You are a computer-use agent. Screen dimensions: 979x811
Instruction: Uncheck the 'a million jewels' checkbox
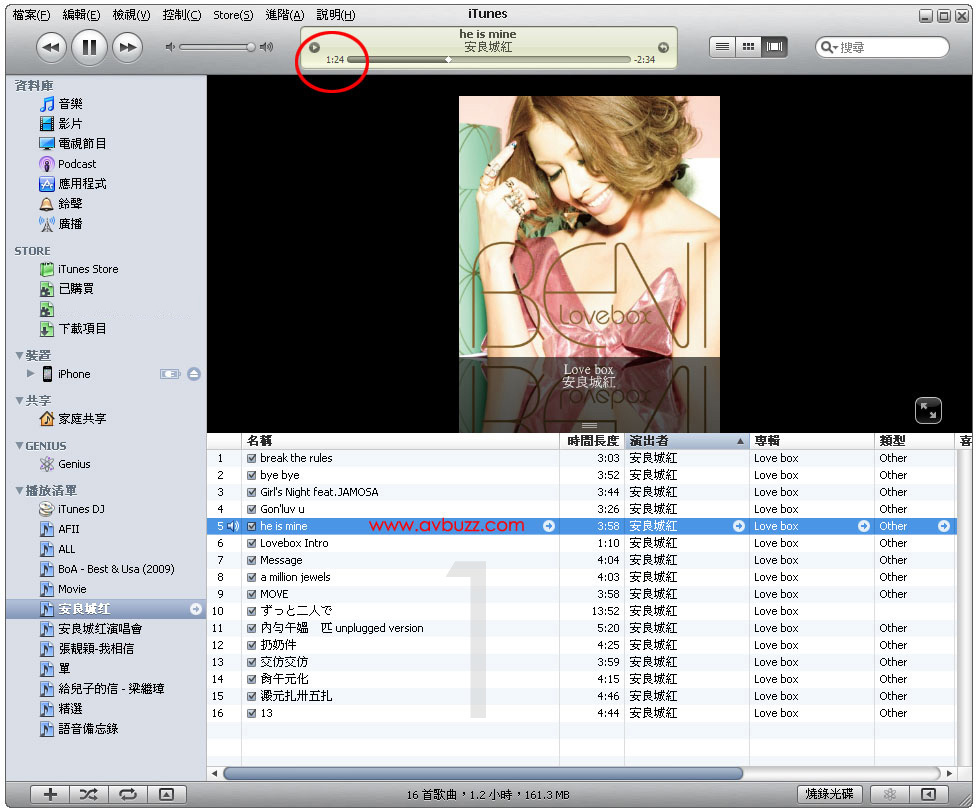(252, 578)
